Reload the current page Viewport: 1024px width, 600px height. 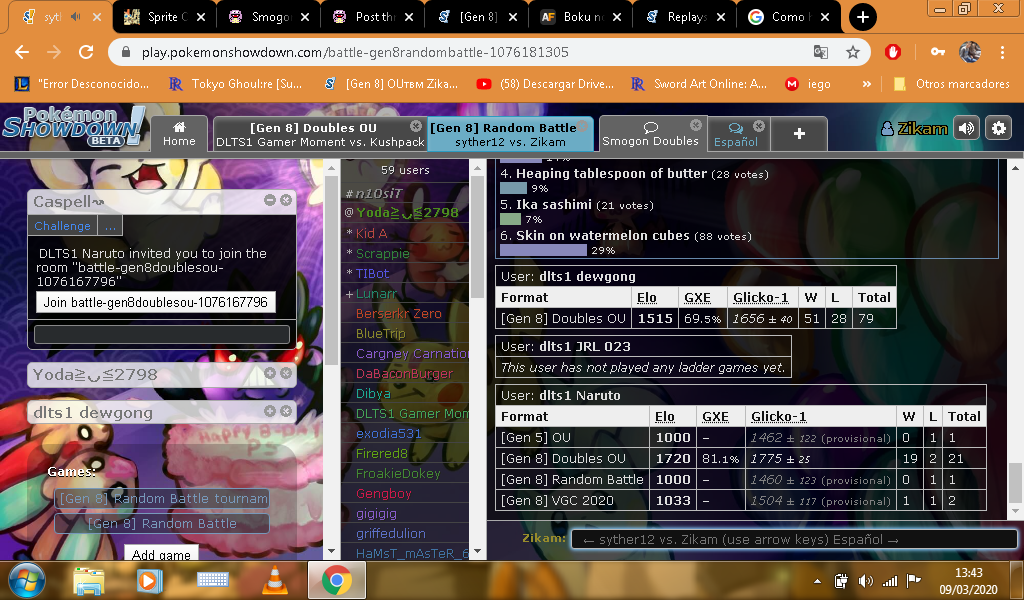pos(86,52)
